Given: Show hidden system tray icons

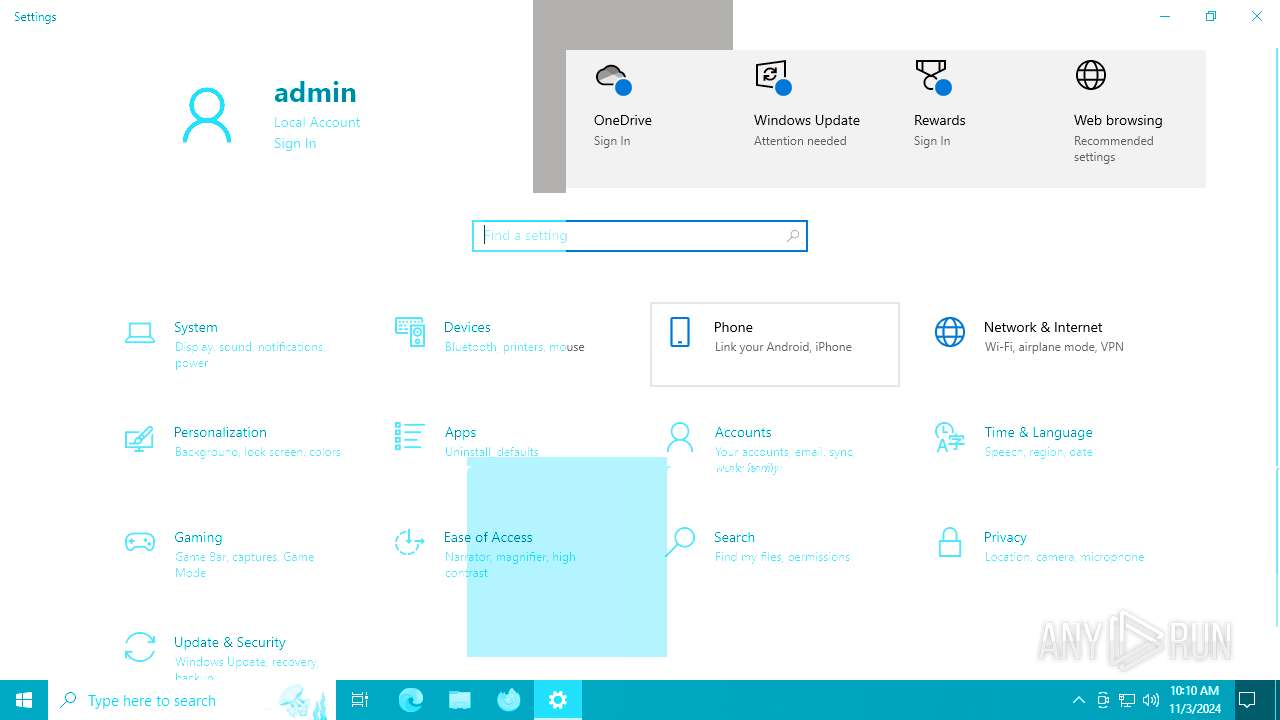Looking at the screenshot, I should (x=1079, y=700).
